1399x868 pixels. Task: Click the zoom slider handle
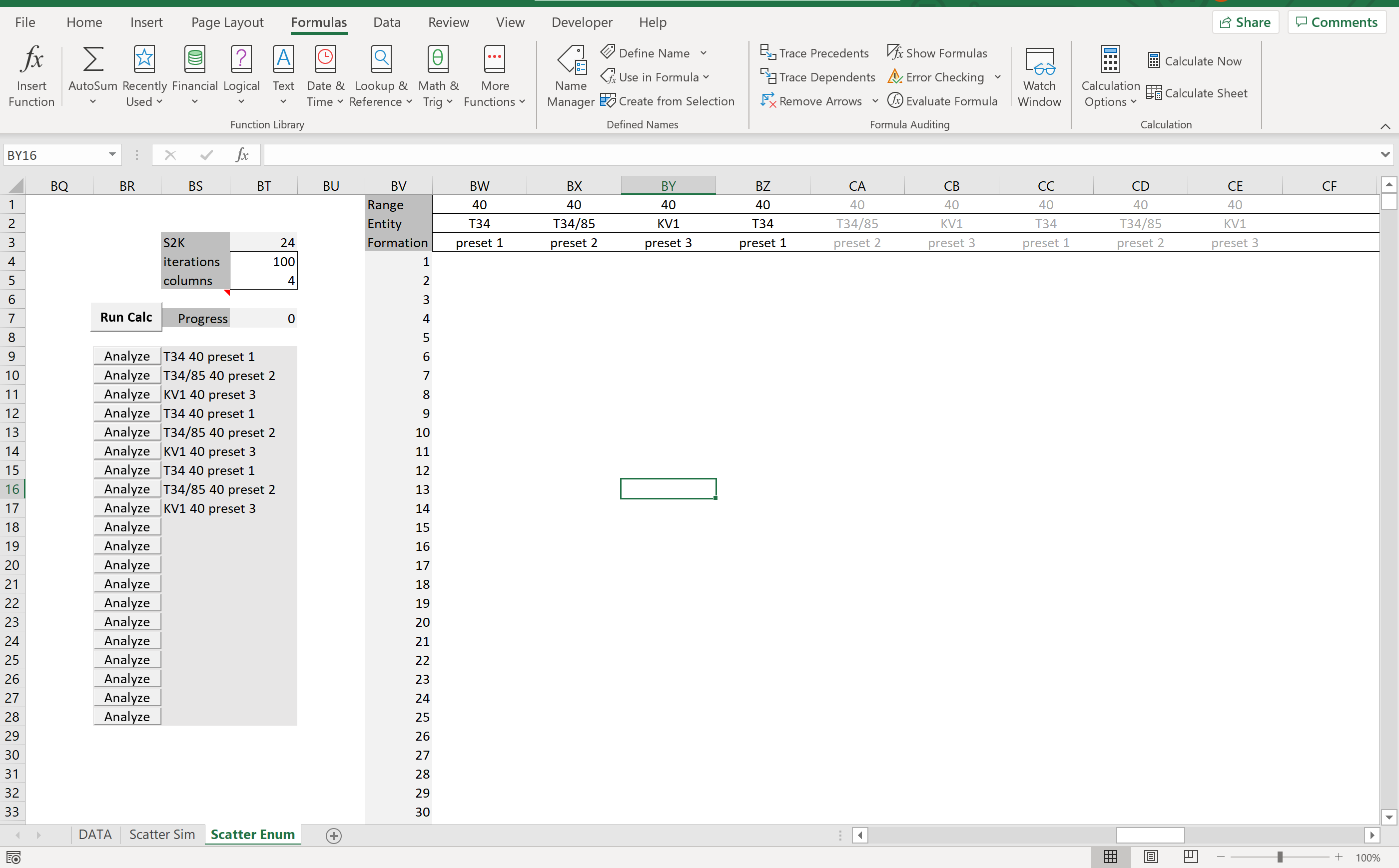coord(1280,857)
